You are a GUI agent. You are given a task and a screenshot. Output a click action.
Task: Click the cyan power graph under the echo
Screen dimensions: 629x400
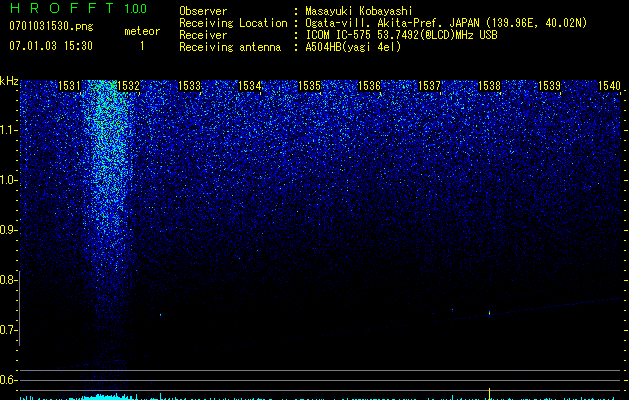108,397
